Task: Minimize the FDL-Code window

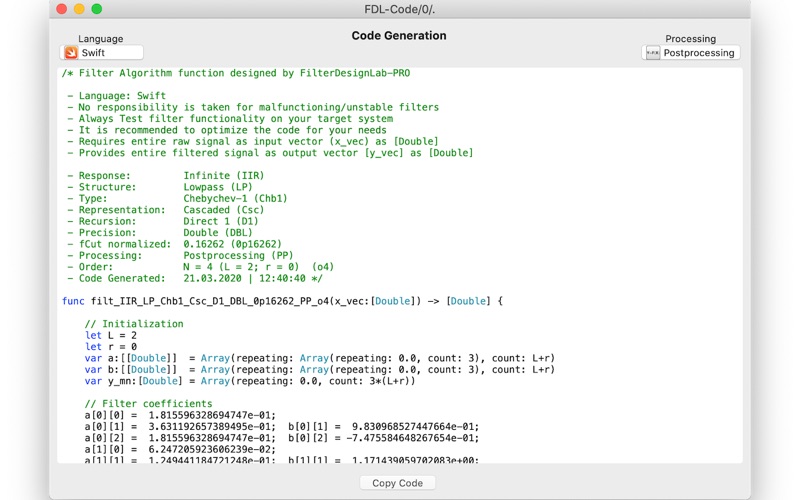Action: click(x=79, y=9)
